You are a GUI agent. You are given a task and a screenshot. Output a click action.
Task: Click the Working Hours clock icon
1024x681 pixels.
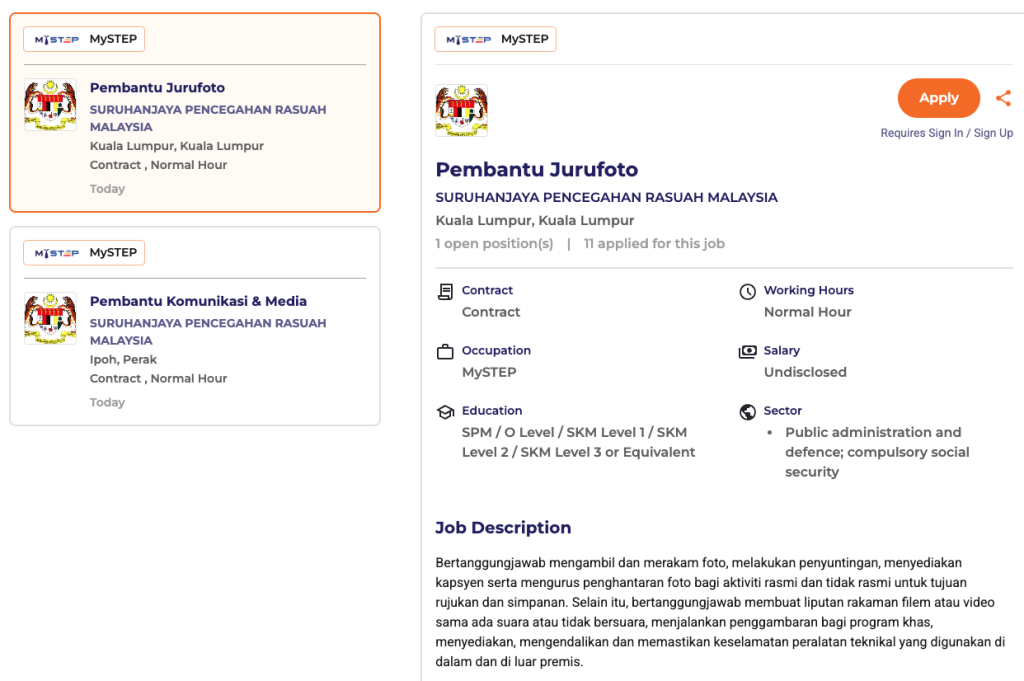coord(747,292)
